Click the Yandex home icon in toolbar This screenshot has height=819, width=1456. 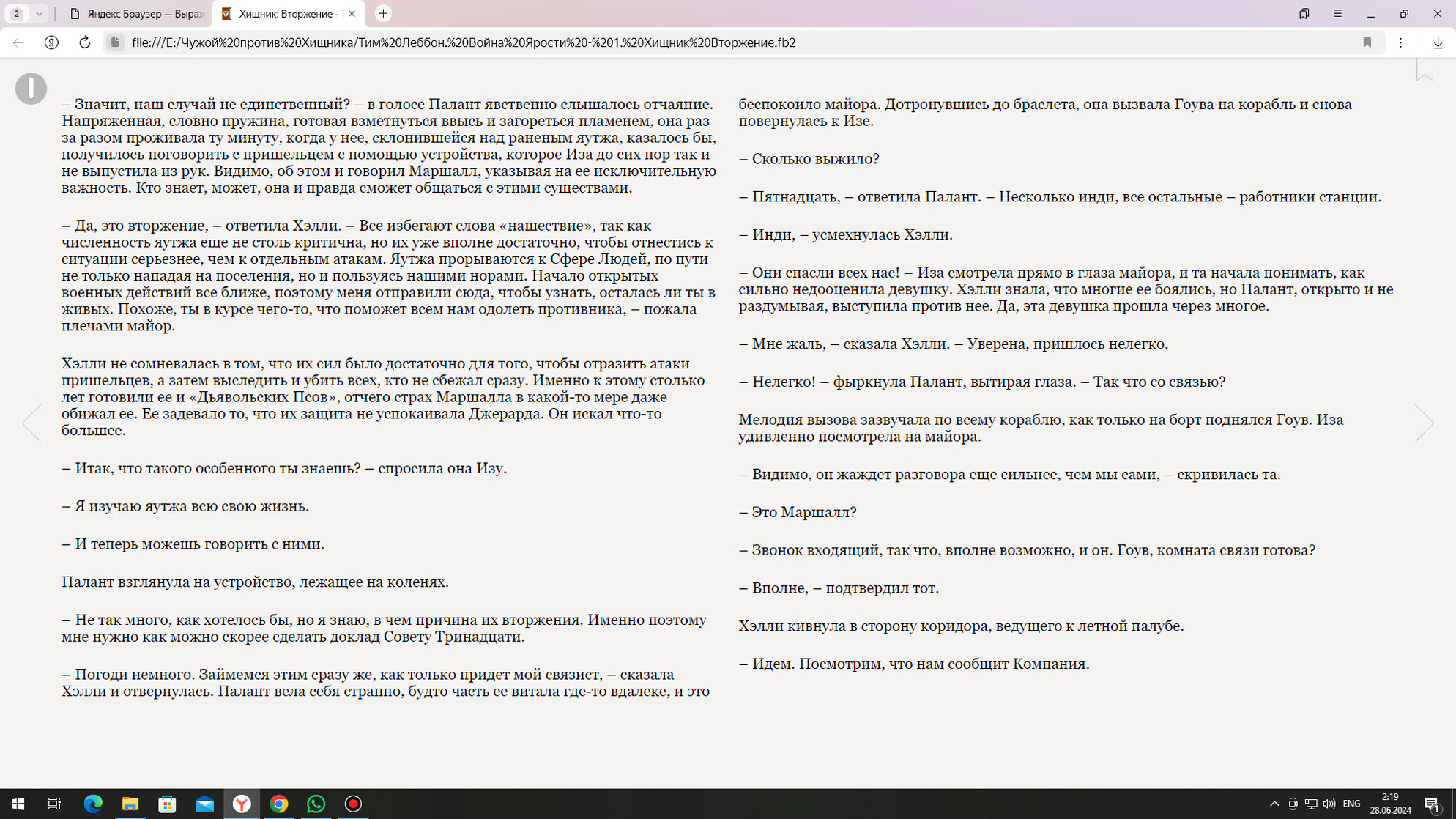pos(51,42)
